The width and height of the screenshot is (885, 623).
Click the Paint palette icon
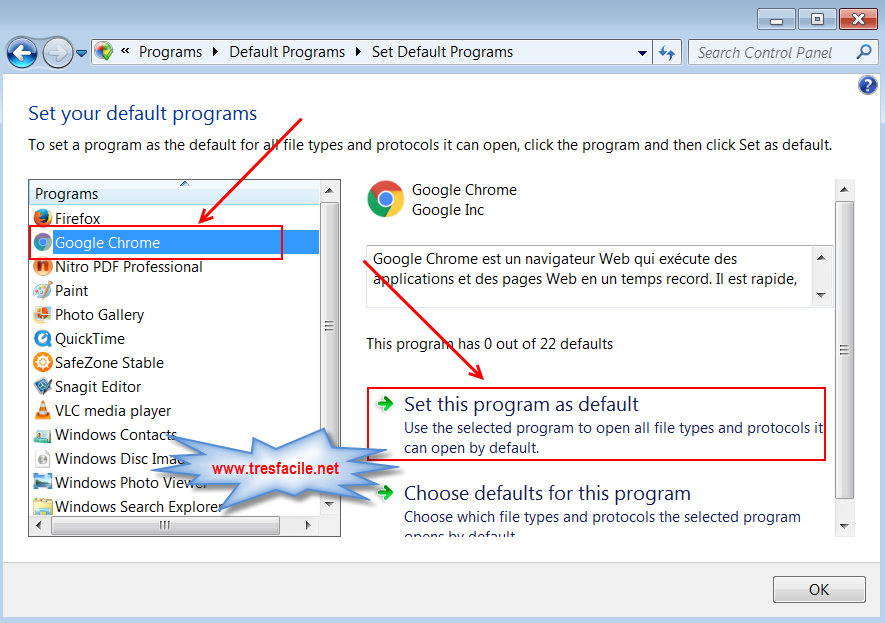coord(42,291)
